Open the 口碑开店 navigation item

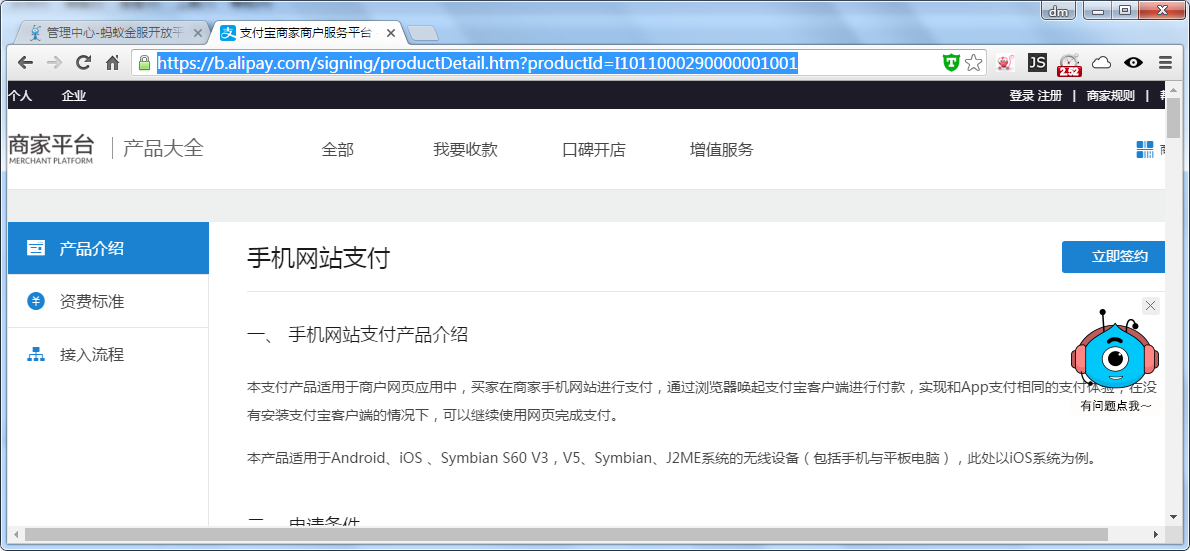pos(593,150)
